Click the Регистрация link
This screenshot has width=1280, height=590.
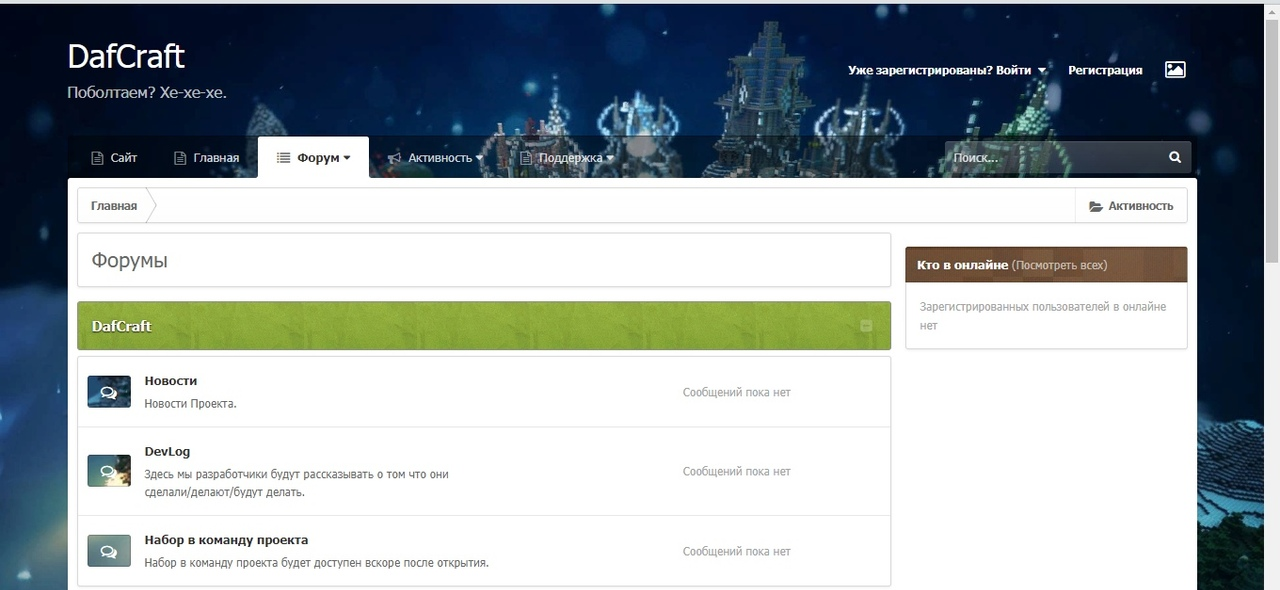pyautogui.click(x=1105, y=70)
